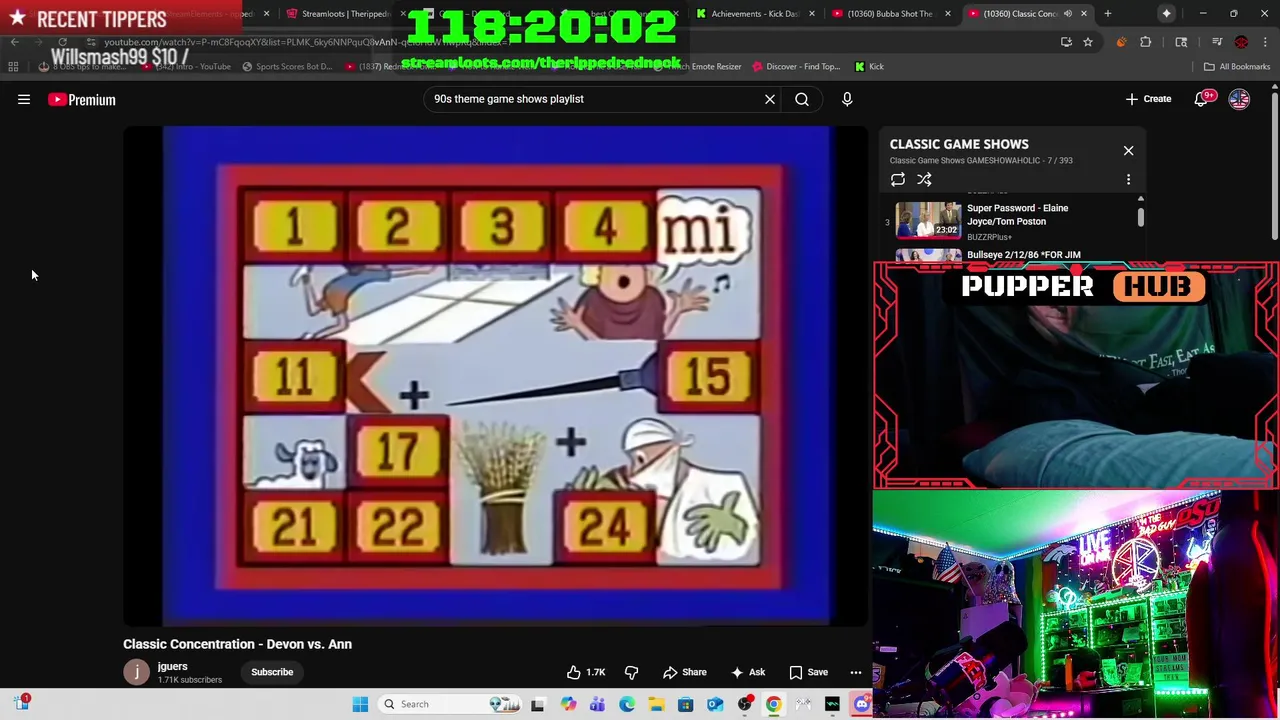This screenshot has height=720, width=1280.
Task: Open Microsoft Edge on taskbar
Action: (x=627, y=704)
